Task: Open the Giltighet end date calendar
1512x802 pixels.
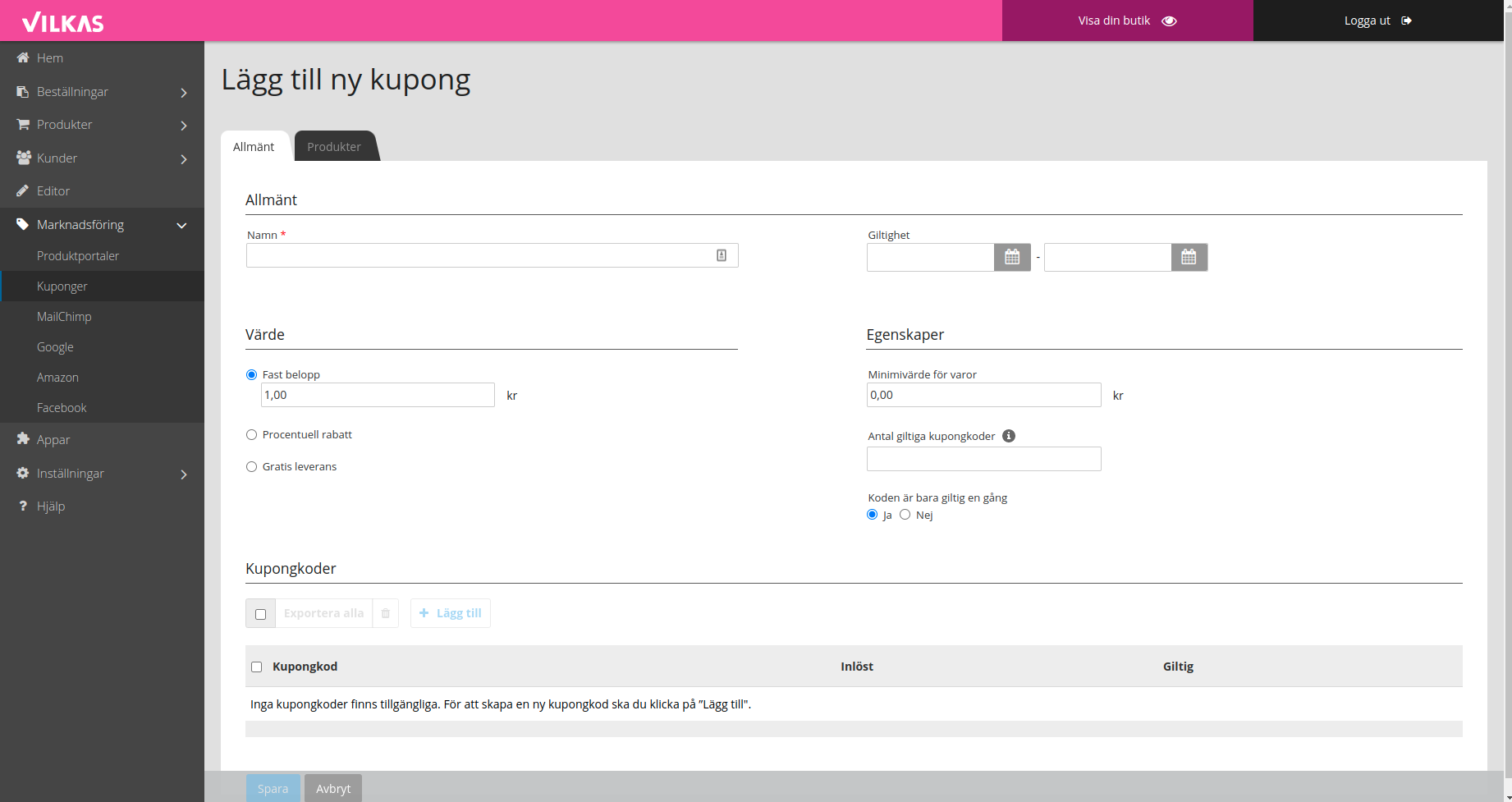Action: pyautogui.click(x=1189, y=257)
